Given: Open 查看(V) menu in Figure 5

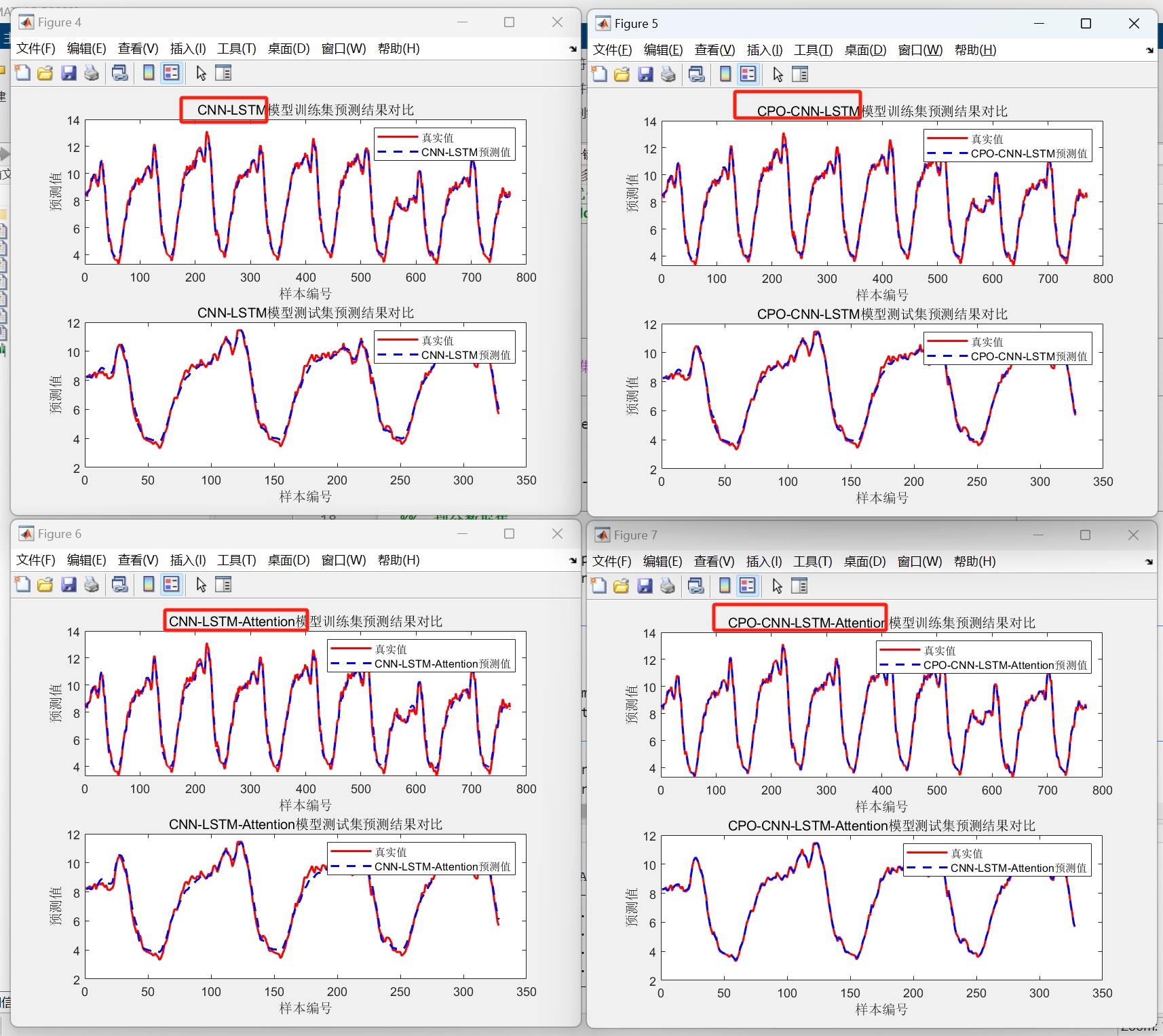Looking at the screenshot, I should coord(714,50).
